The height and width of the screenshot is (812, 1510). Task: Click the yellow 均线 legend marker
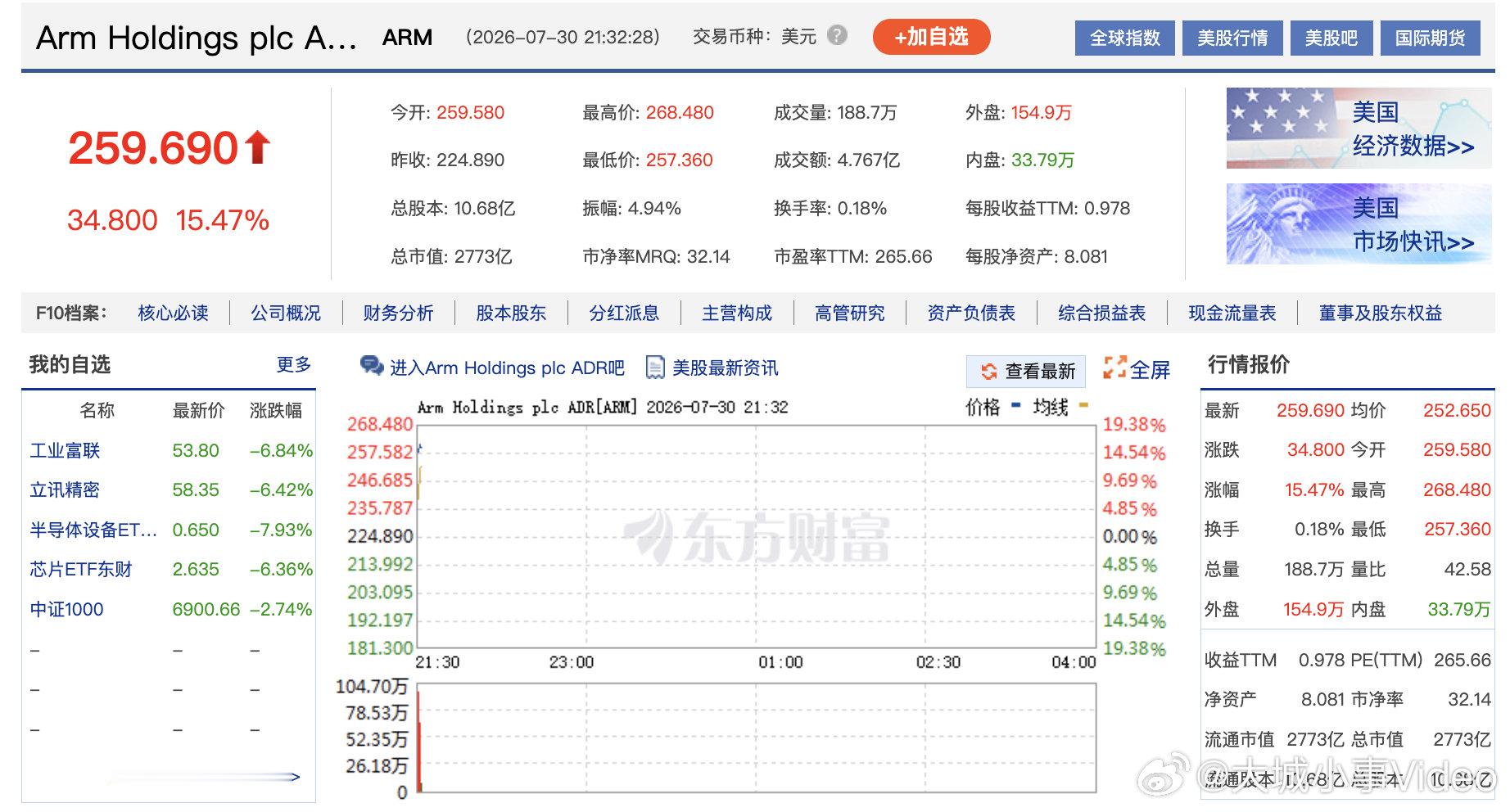(1083, 404)
